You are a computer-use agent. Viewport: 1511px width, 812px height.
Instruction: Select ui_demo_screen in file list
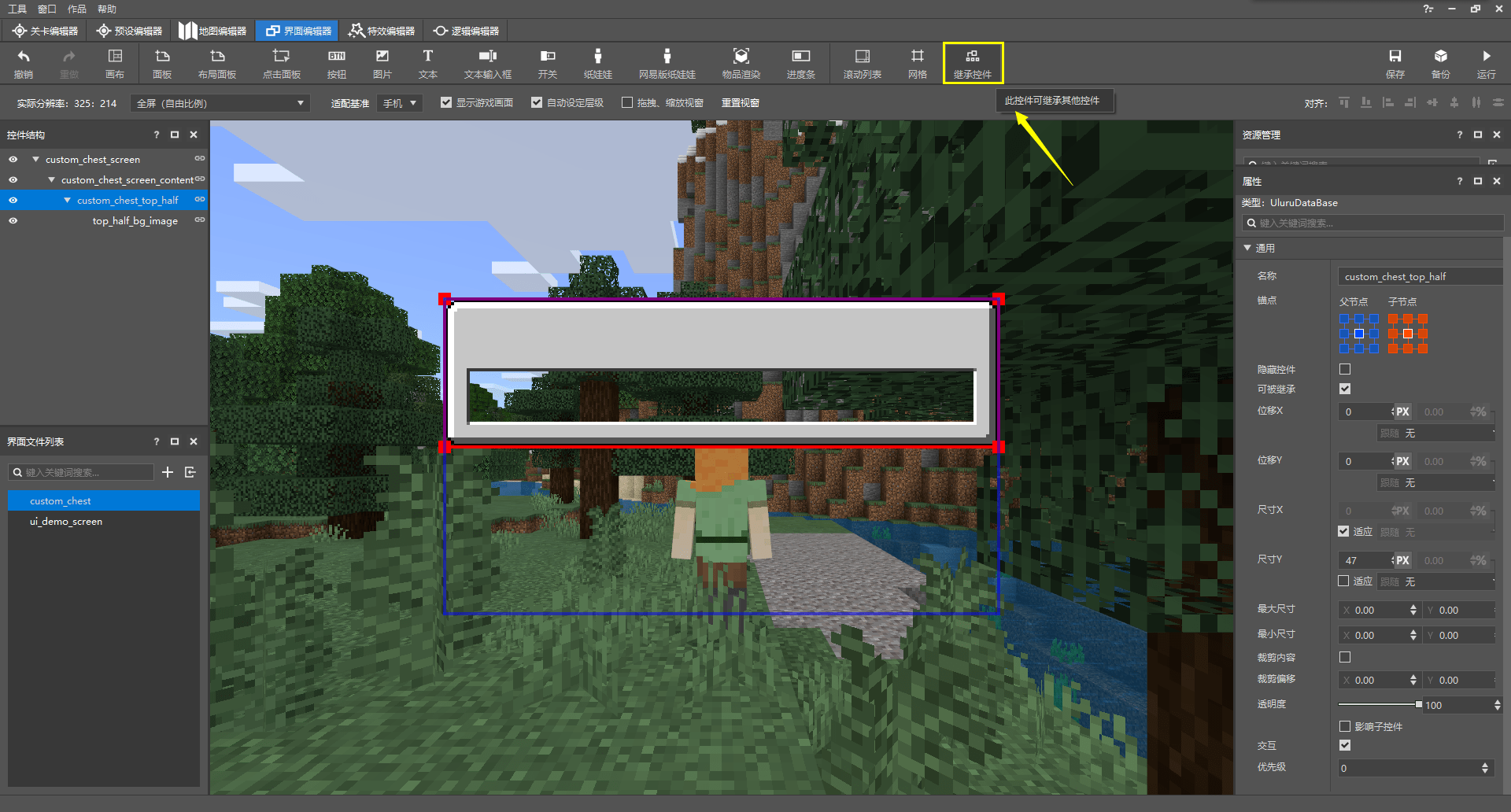pos(103,521)
